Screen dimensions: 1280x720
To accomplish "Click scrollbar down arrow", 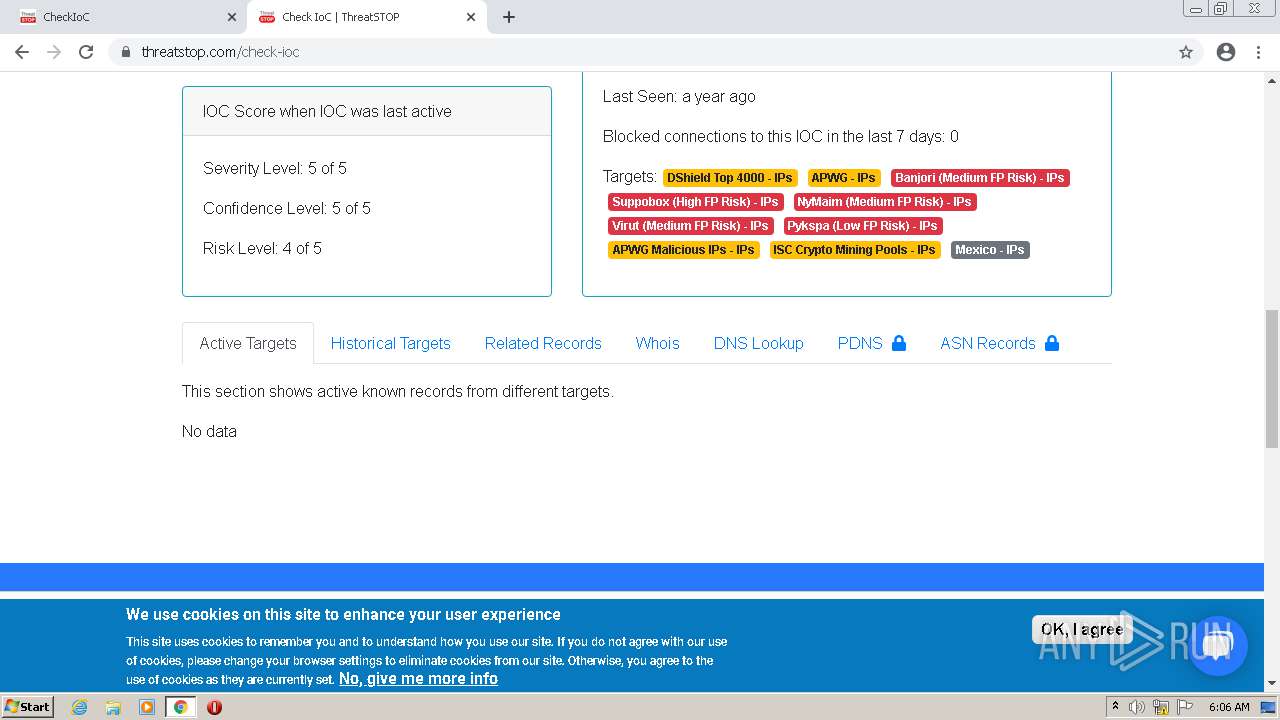I will tap(1272, 683).
